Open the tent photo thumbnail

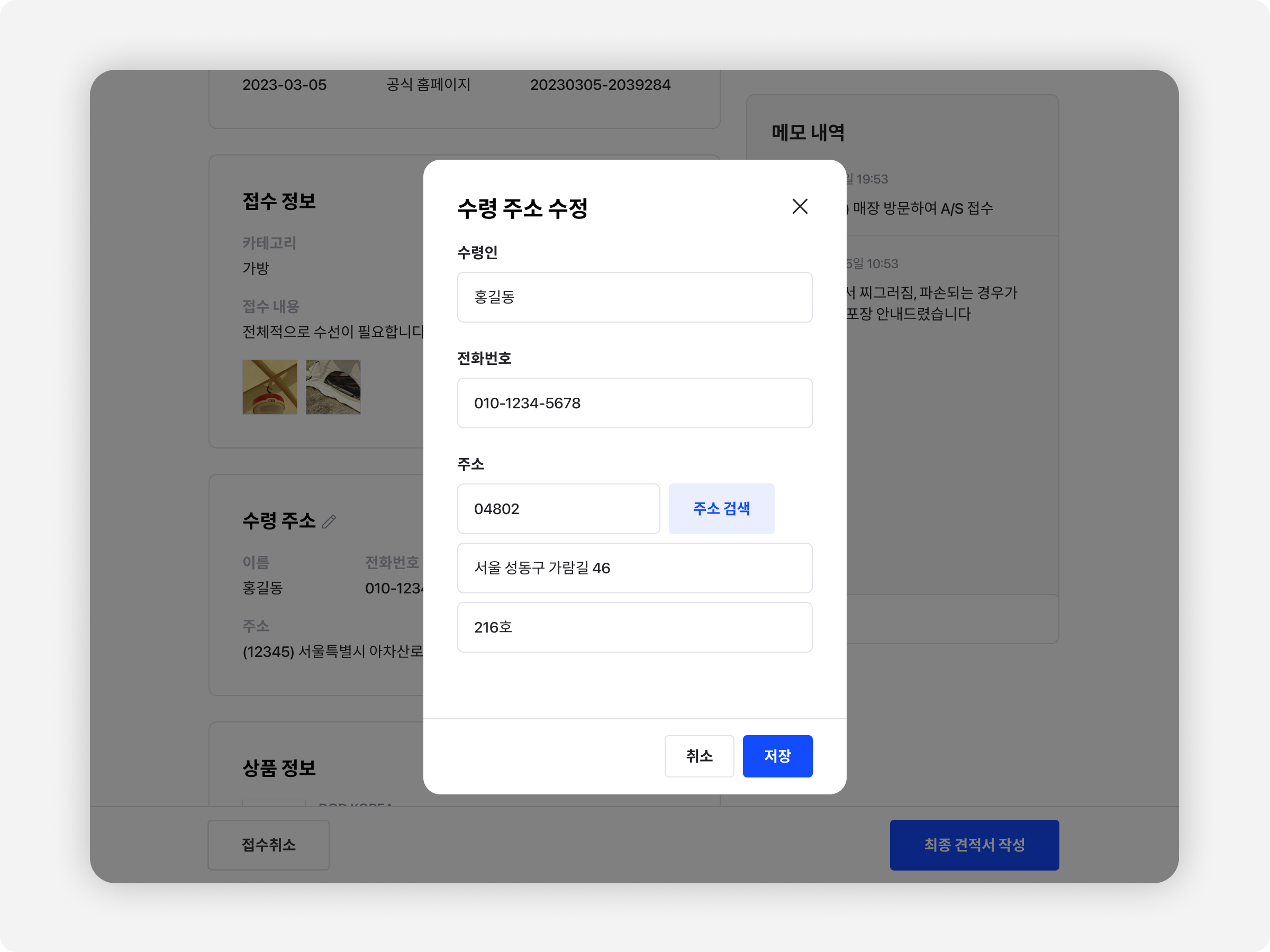[333, 387]
